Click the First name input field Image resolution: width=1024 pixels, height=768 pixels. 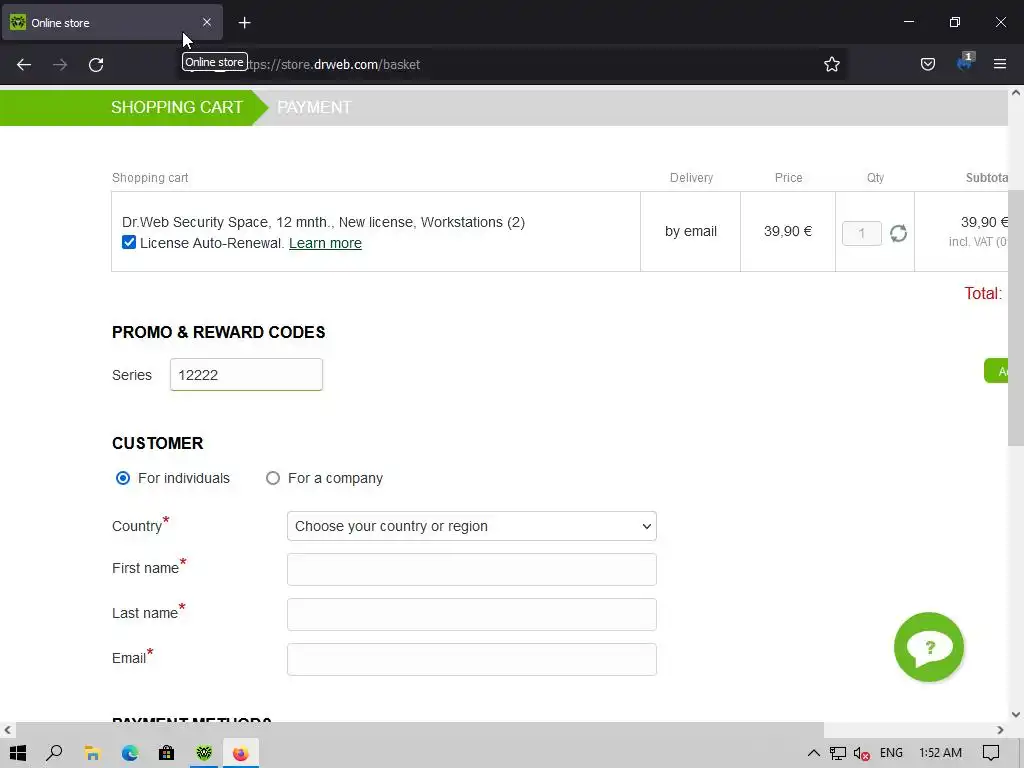[x=472, y=569]
